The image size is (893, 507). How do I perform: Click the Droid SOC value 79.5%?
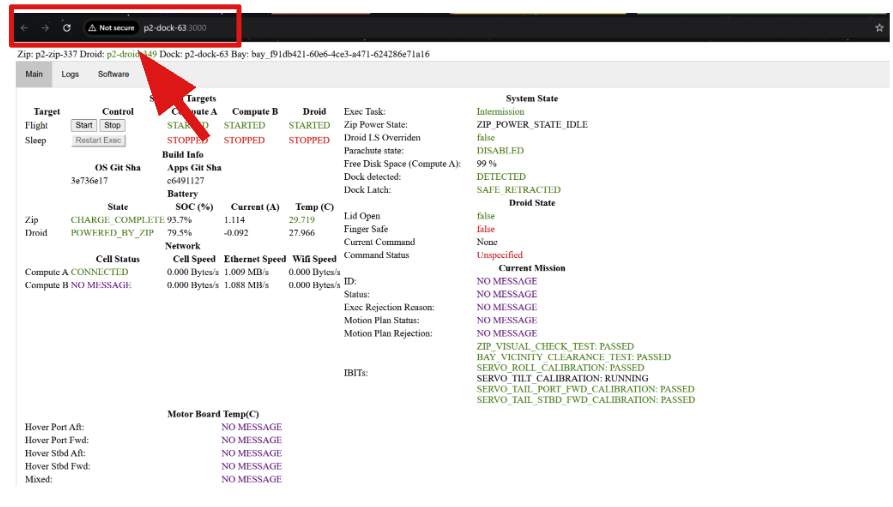click(x=179, y=233)
